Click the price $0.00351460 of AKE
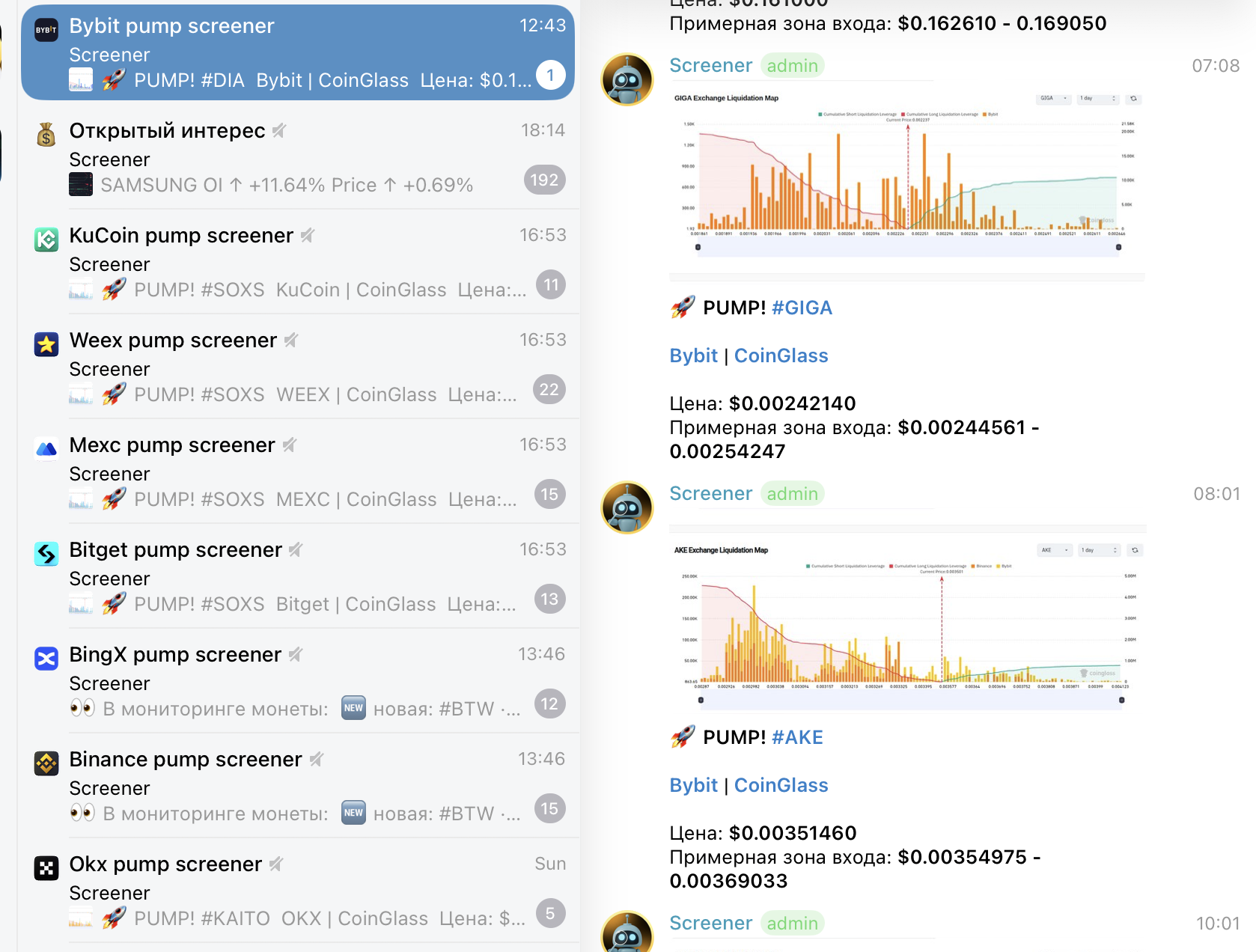Screen dimensions: 1256x952 (793, 833)
